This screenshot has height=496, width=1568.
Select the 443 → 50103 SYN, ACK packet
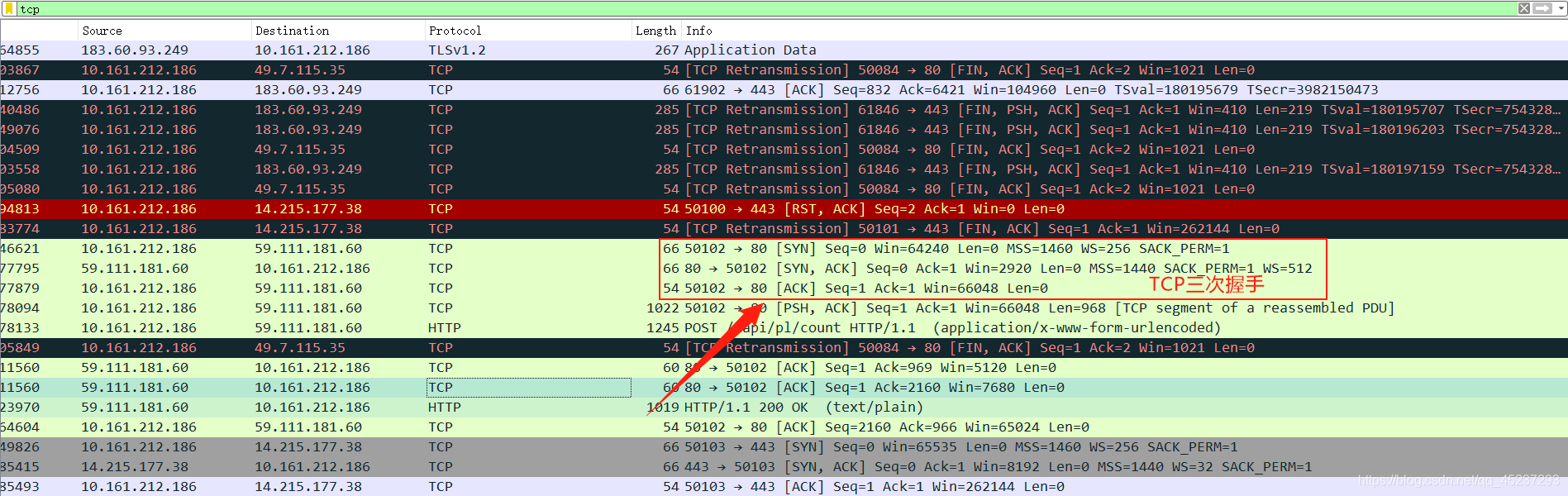pos(784,466)
